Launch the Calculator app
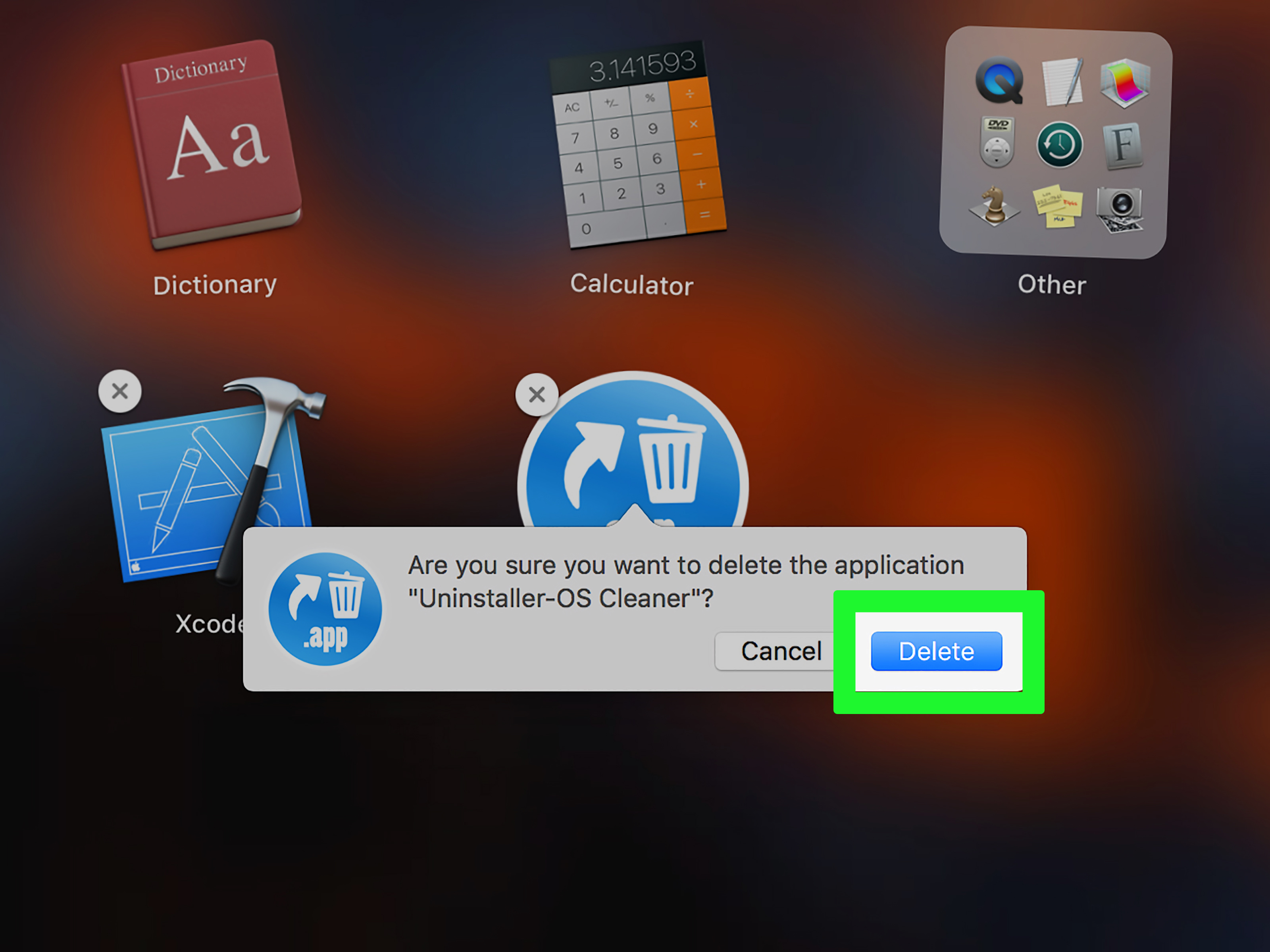This screenshot has width=1270, height=952. pyautogui.click(x=638, y=145)
